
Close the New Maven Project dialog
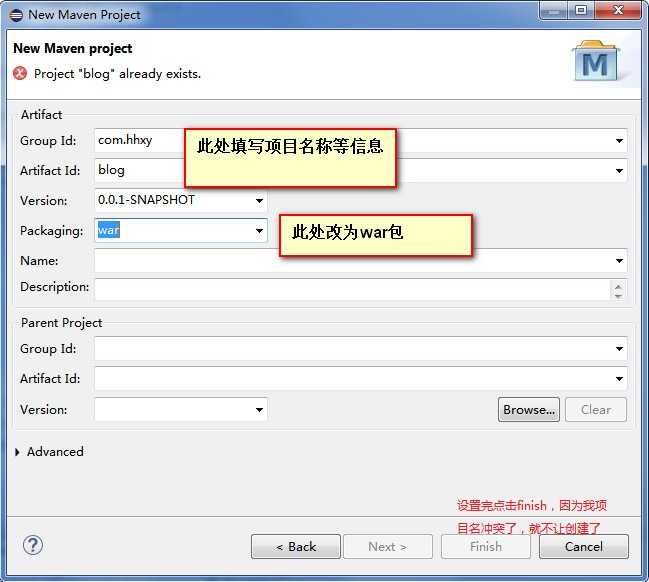(618, 10)
